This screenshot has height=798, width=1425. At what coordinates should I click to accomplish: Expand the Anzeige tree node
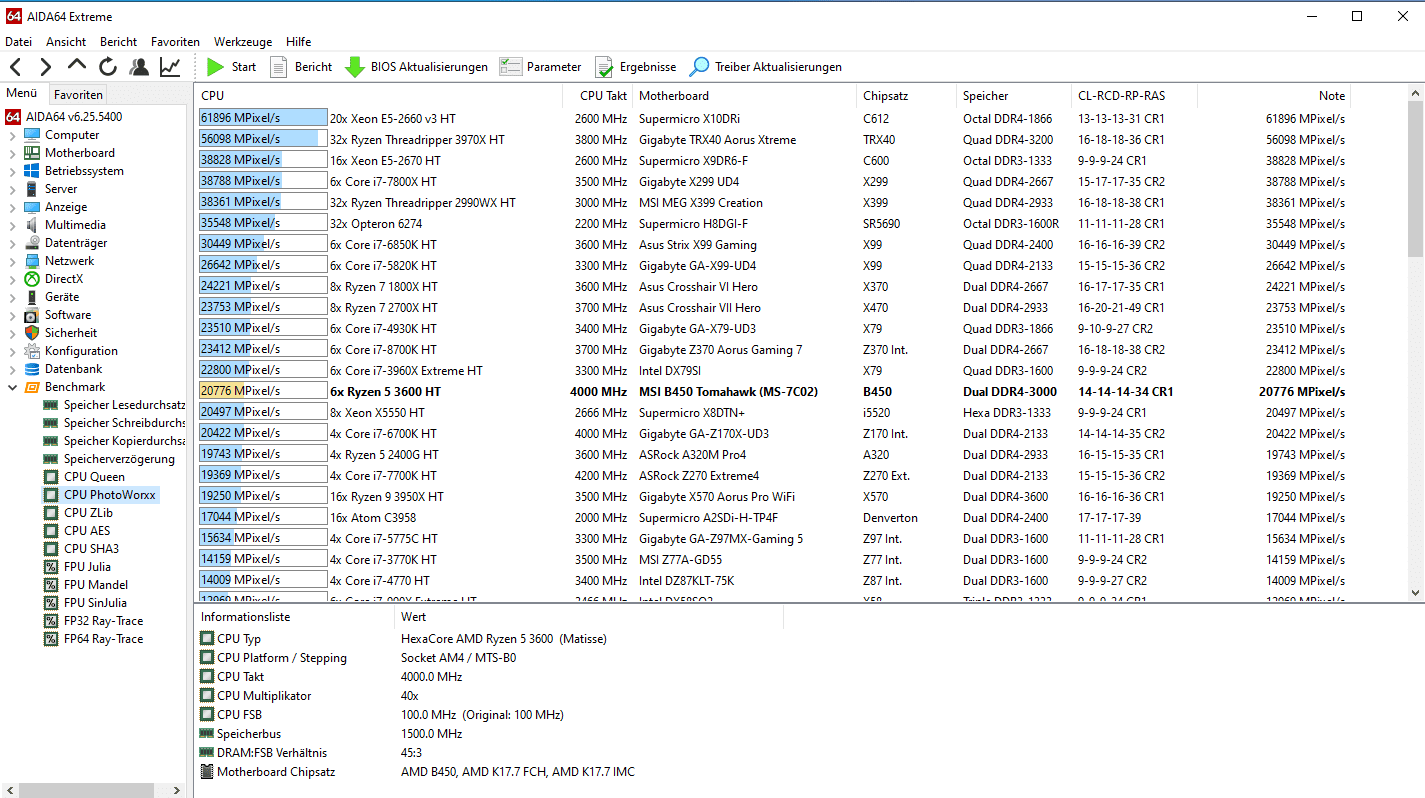[x=12, y=207]
